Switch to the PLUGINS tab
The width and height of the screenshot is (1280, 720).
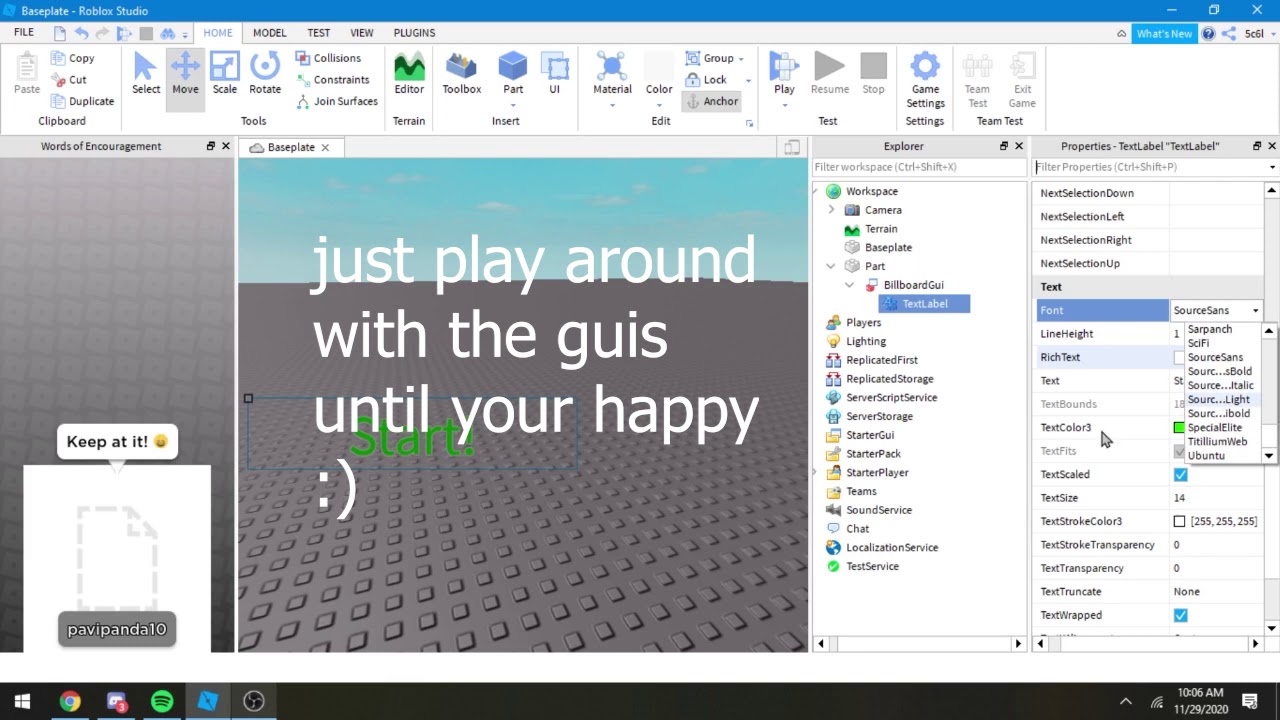[414, 33]
